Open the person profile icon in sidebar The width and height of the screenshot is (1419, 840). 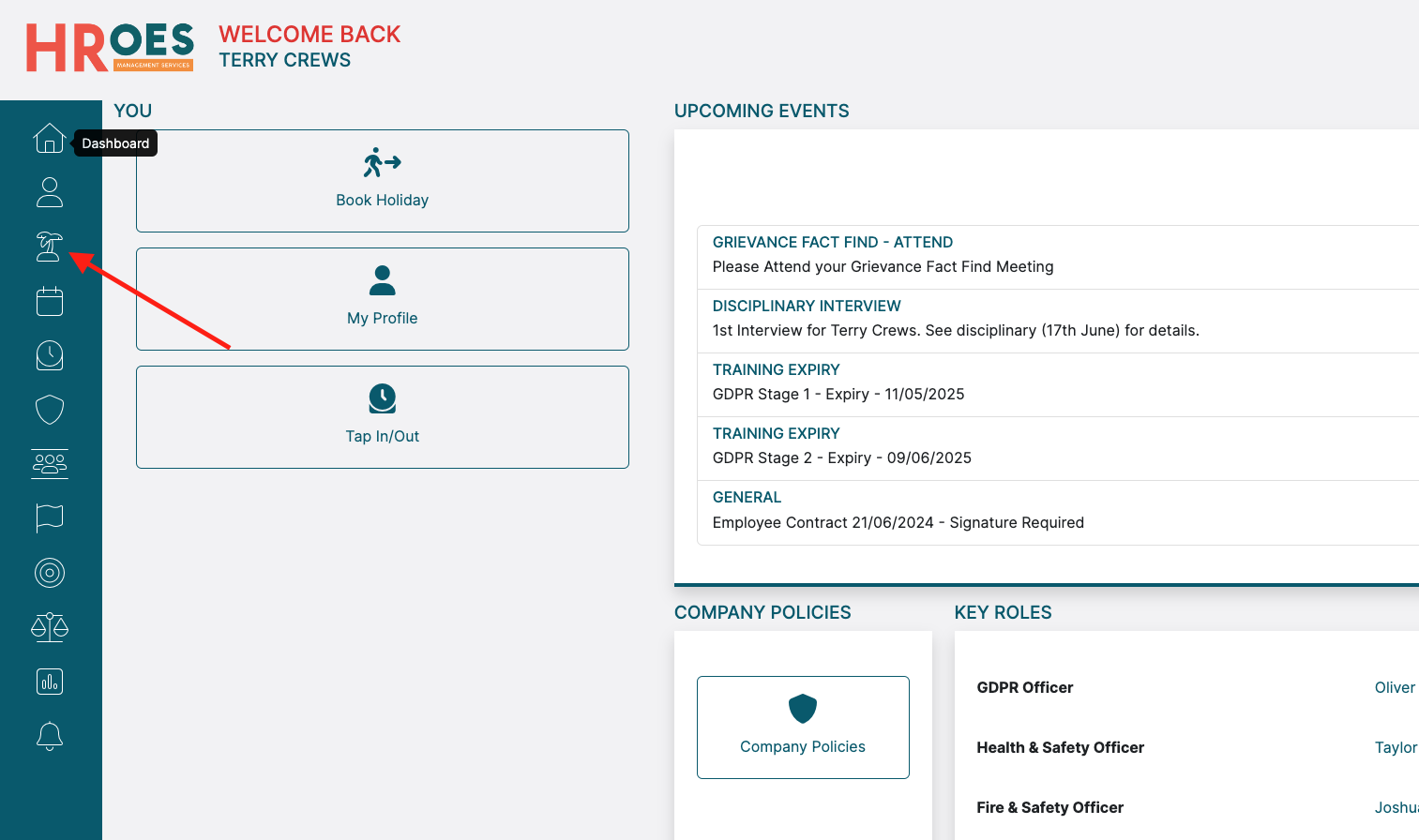[x=50, y=192]
